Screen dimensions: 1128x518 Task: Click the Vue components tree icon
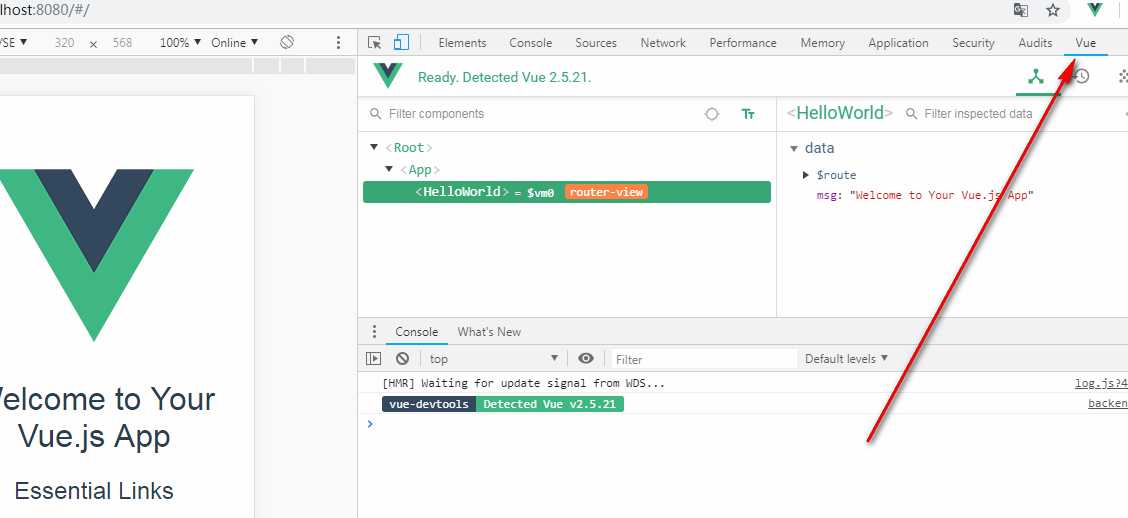coord(1036,76)
